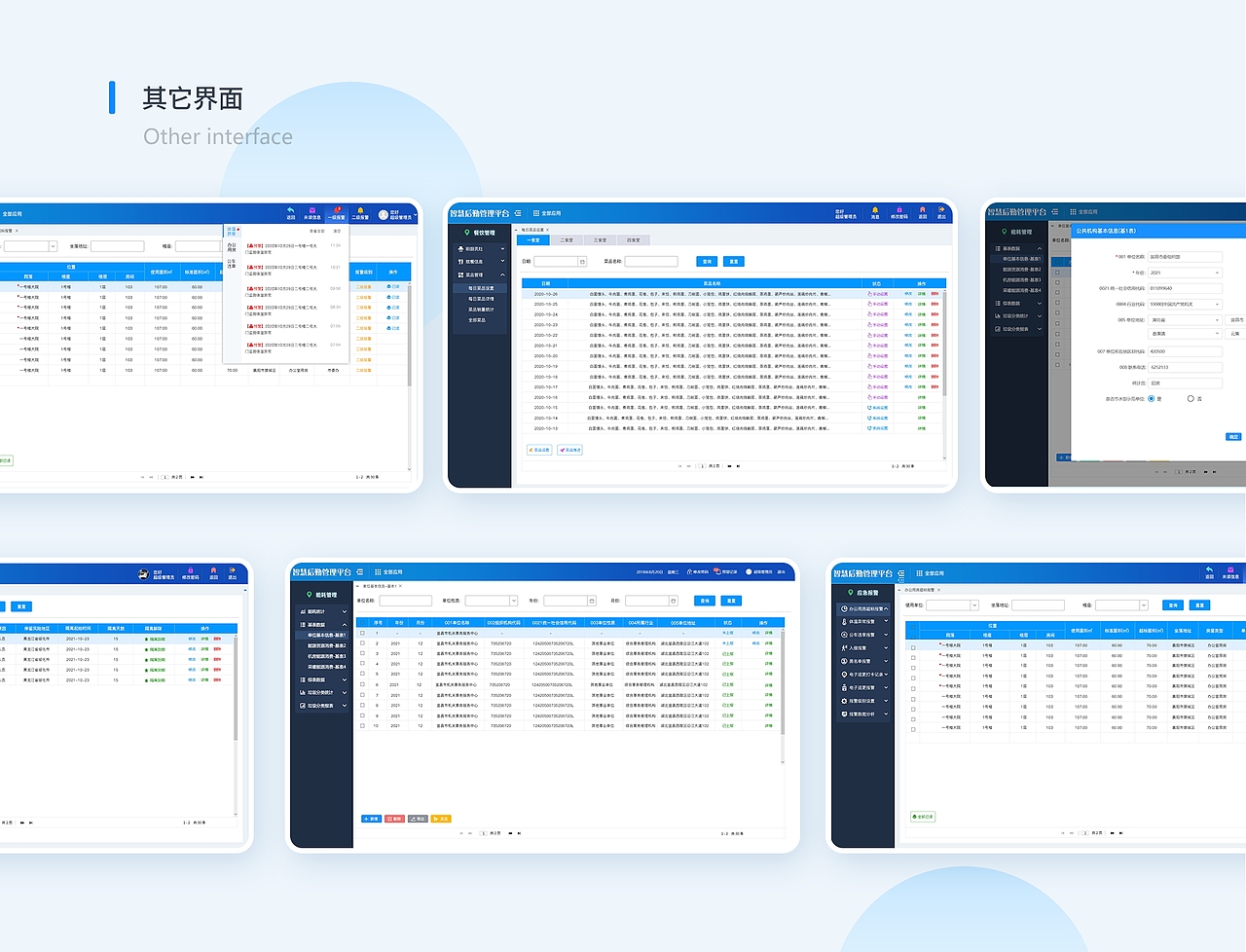1246x952 pixels.
Task: Switch to the 四食堂 tab
Action: [634, 240]
